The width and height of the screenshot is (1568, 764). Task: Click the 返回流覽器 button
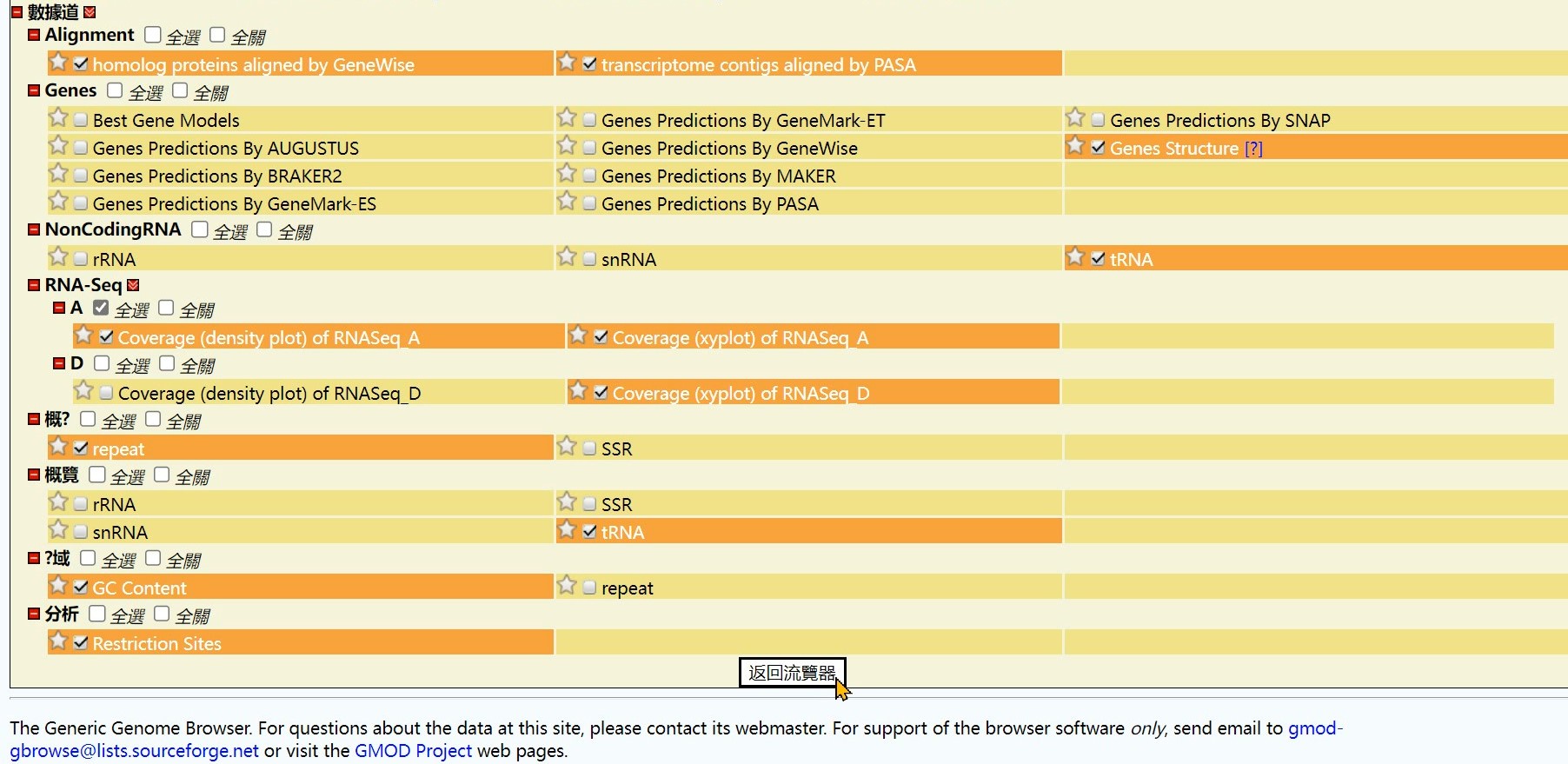click(792, 673)
